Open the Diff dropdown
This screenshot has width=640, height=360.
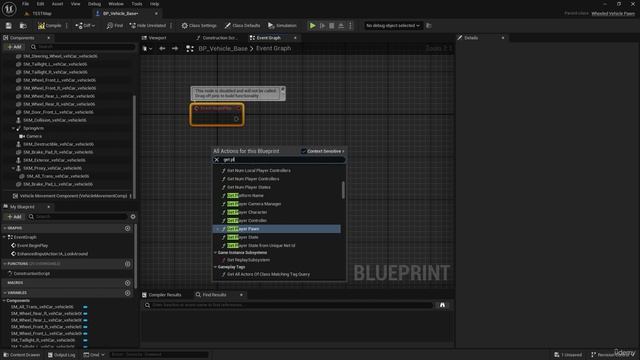coord(85,26)
